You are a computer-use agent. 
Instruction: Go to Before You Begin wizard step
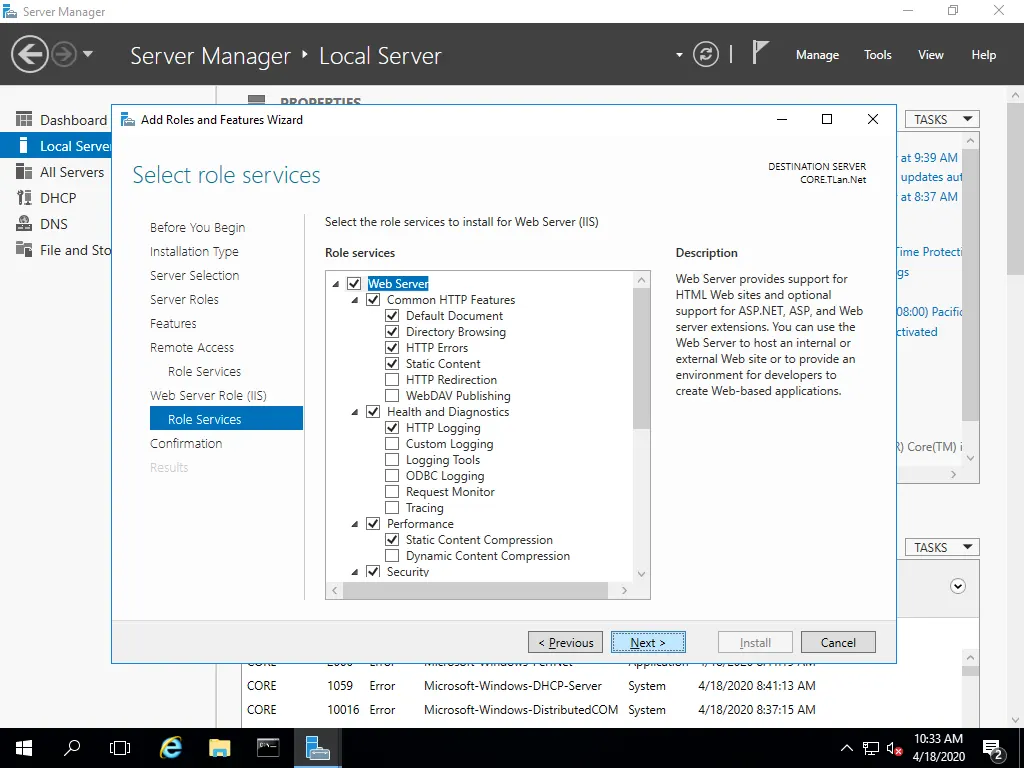click(x=197, y=227)
